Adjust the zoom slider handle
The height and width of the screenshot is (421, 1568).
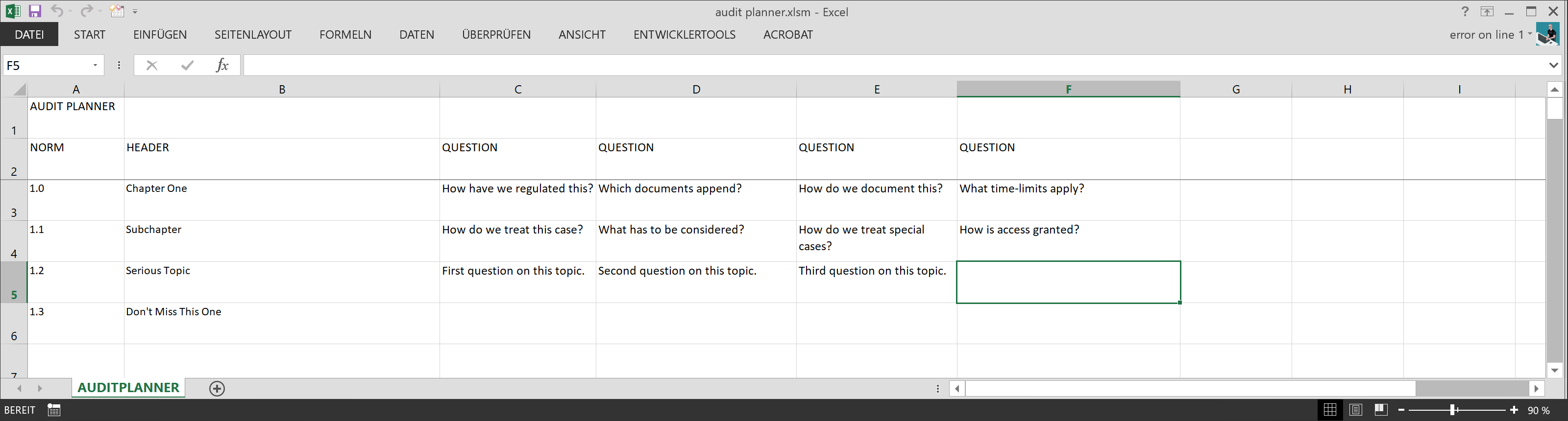click(x=1453, y=411)
